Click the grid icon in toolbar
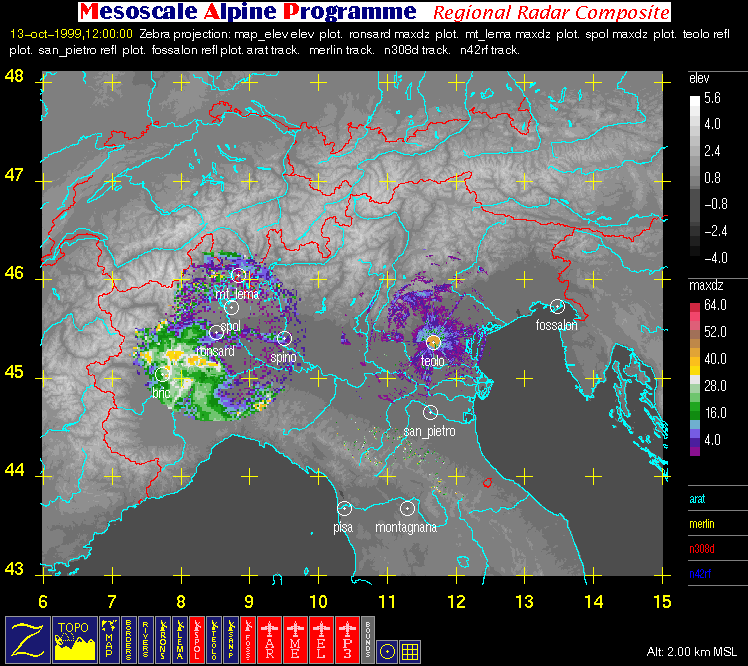The height and width of the screenshot is (666, 748). tap(410, 651)
